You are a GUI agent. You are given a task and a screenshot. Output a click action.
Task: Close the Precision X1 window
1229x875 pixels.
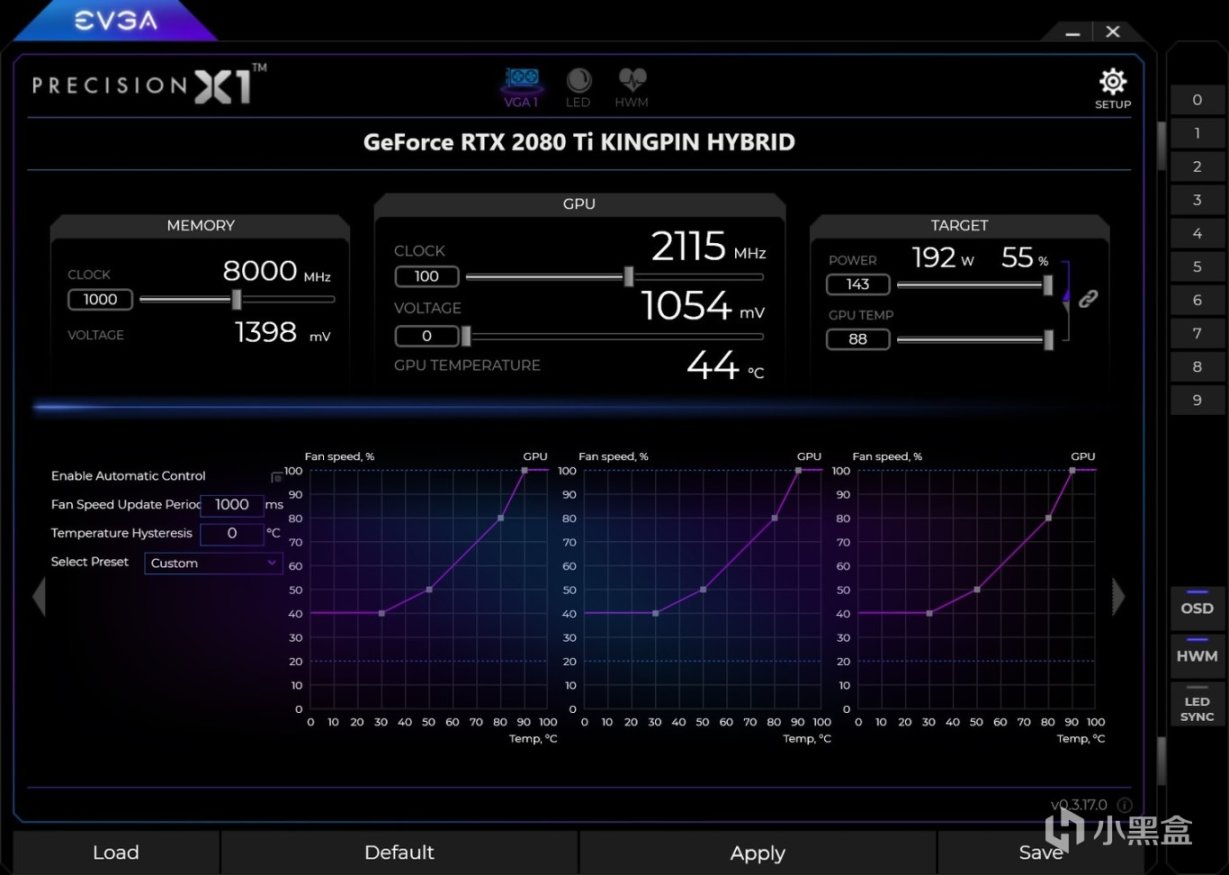tap(1113, 31)
